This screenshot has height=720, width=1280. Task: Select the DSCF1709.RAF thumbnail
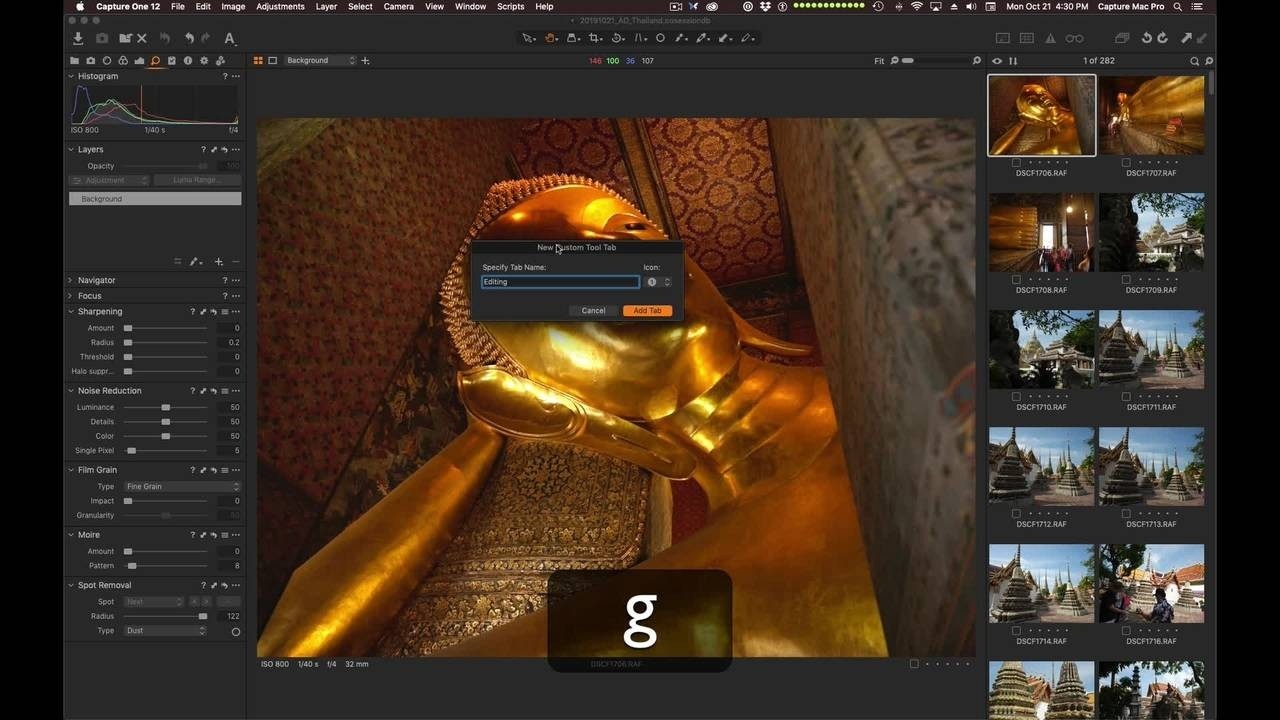tap(1151, 233)
